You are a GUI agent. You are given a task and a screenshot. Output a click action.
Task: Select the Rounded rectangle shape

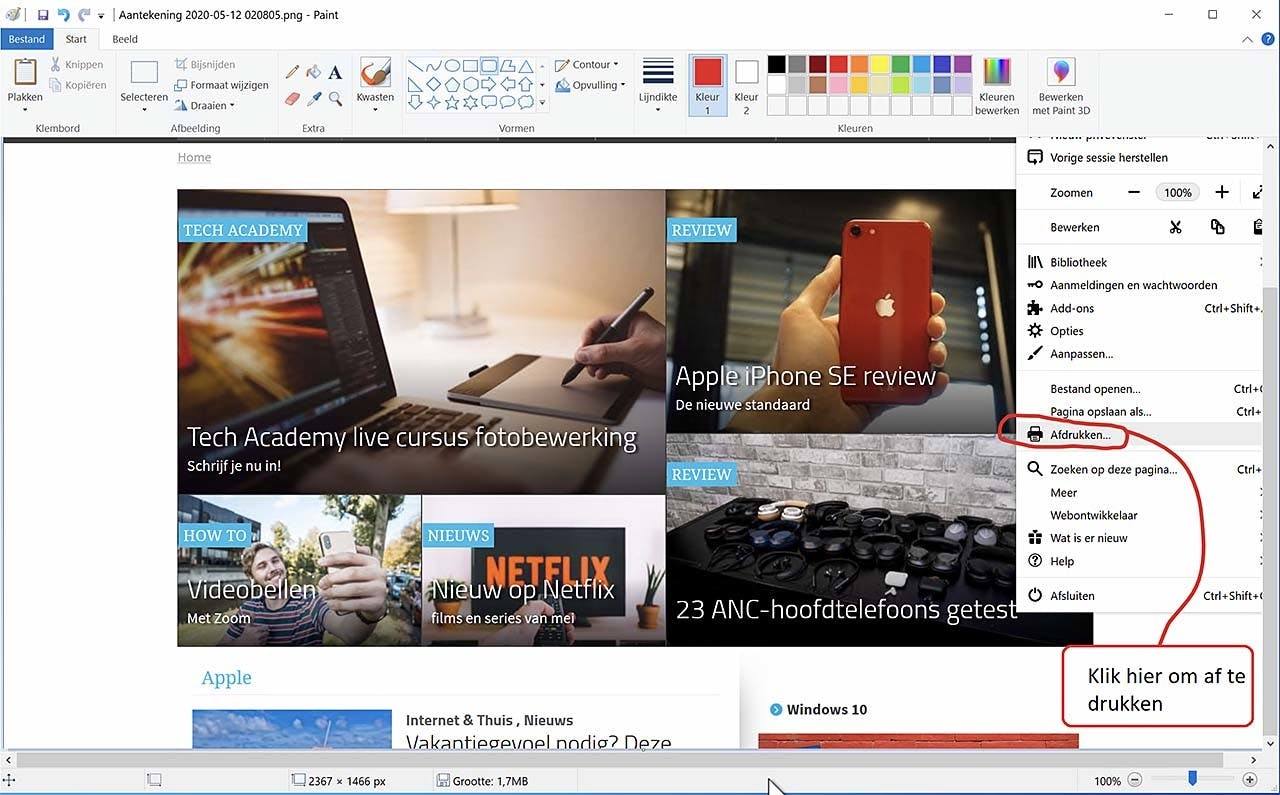(488, 65)
